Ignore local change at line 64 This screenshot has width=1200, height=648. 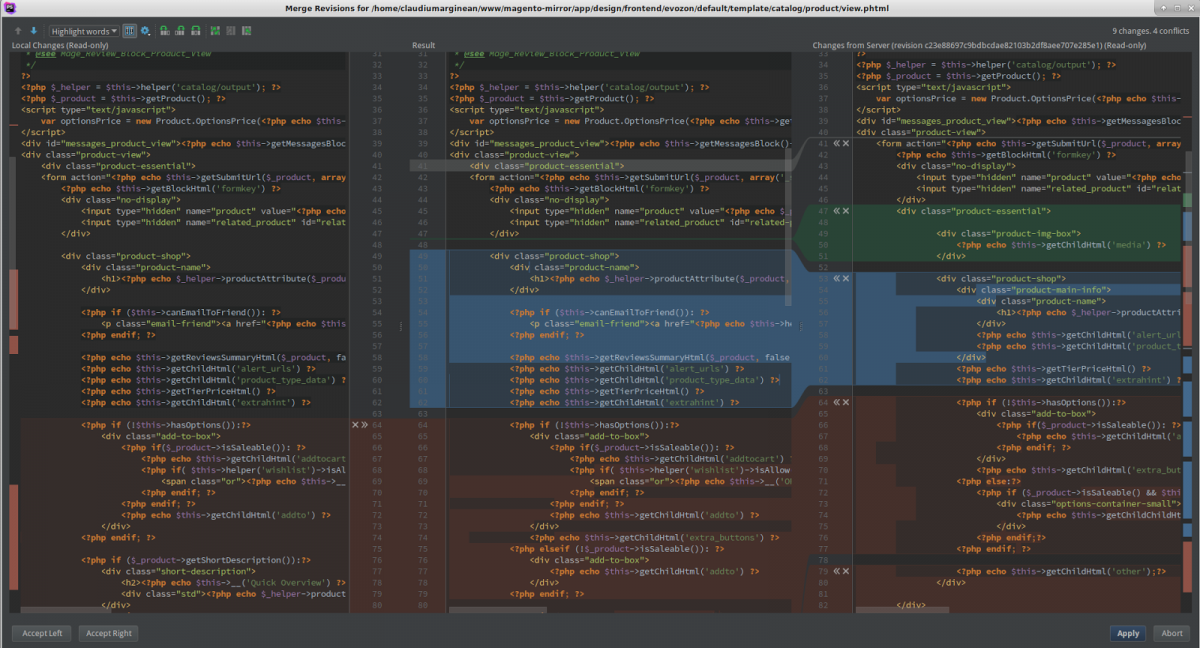[355, 424]
